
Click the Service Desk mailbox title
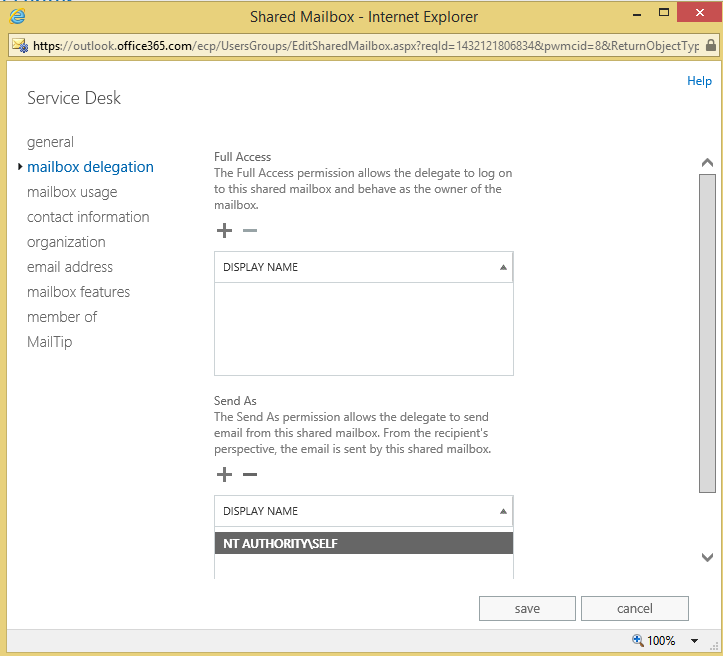[74, 98]
